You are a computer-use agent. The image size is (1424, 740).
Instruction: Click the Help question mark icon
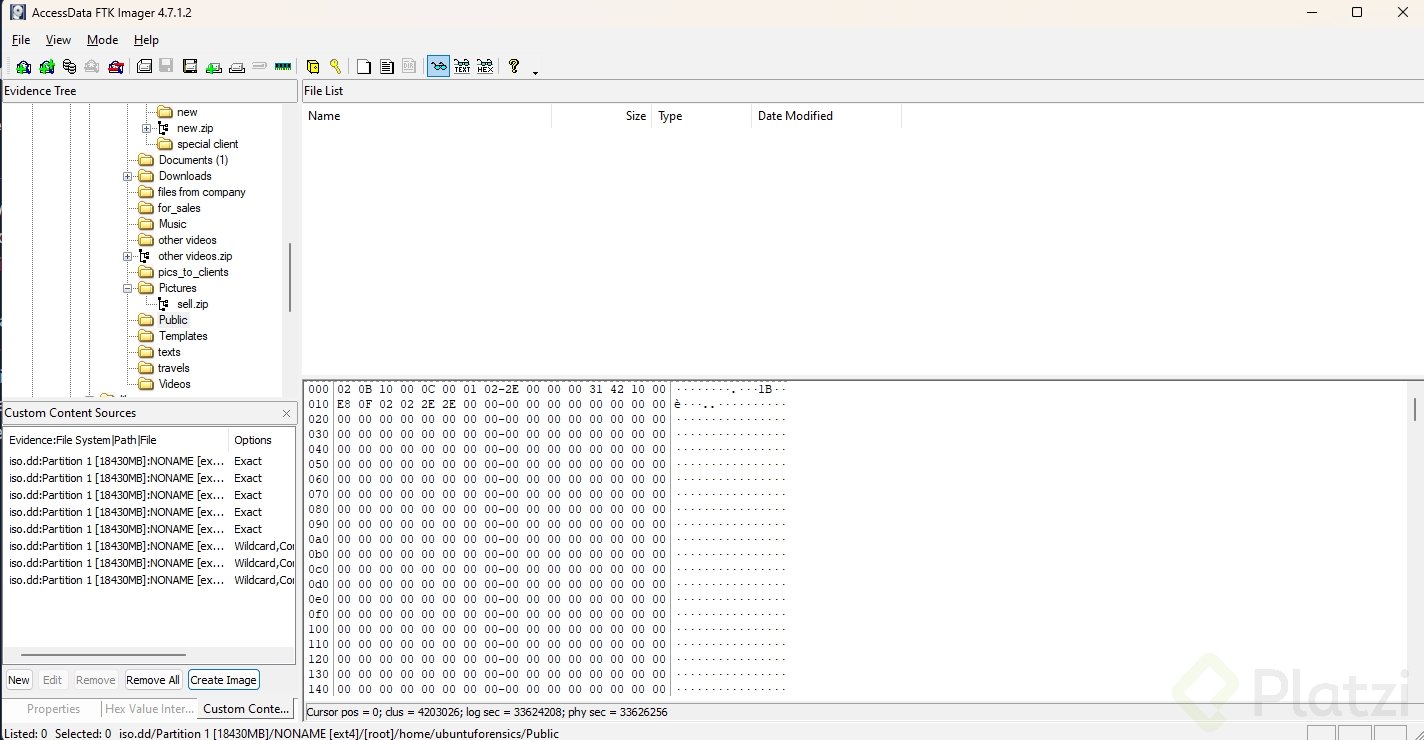pos(514,67)
